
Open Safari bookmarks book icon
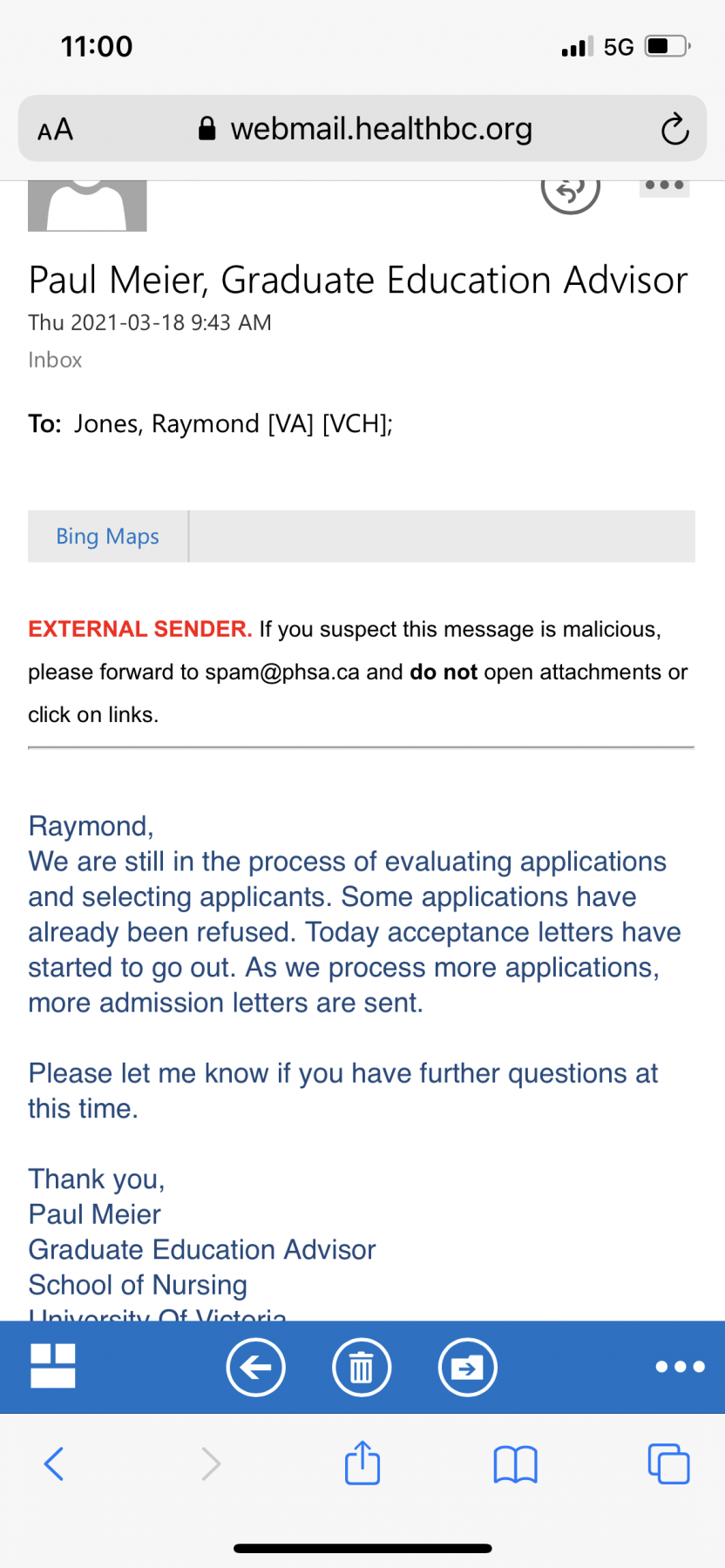(516, 1464)
